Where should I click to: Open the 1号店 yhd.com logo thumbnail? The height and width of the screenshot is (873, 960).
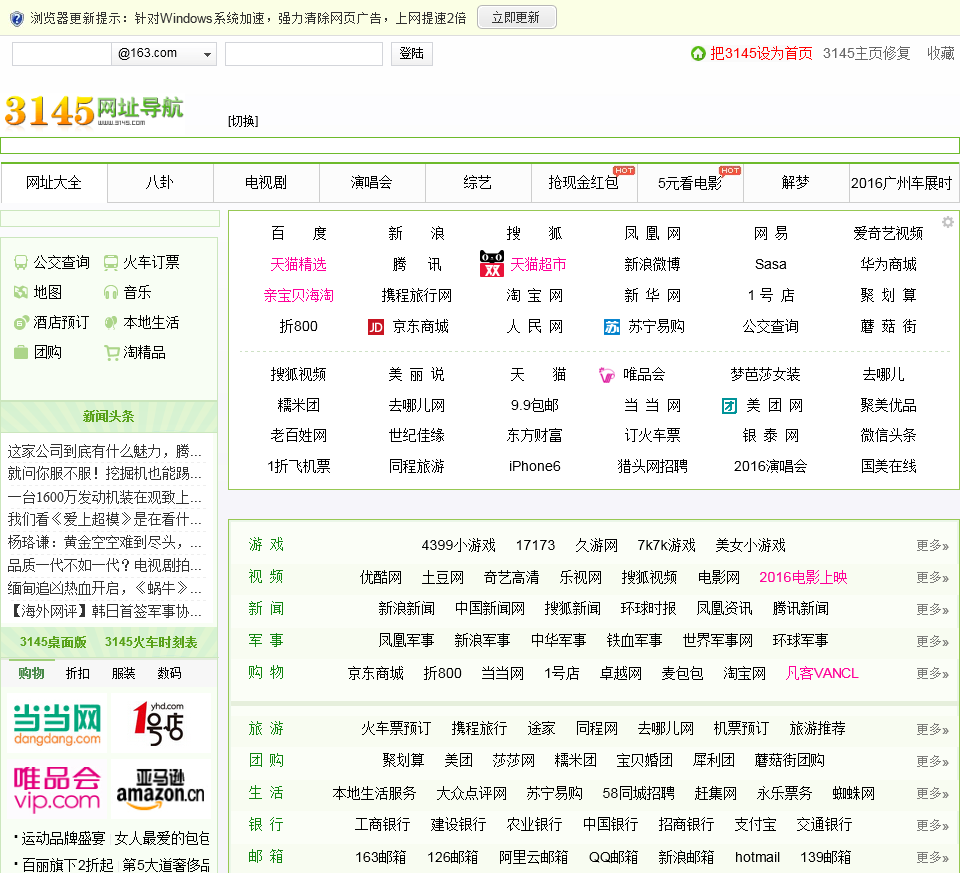pos(160,724)
